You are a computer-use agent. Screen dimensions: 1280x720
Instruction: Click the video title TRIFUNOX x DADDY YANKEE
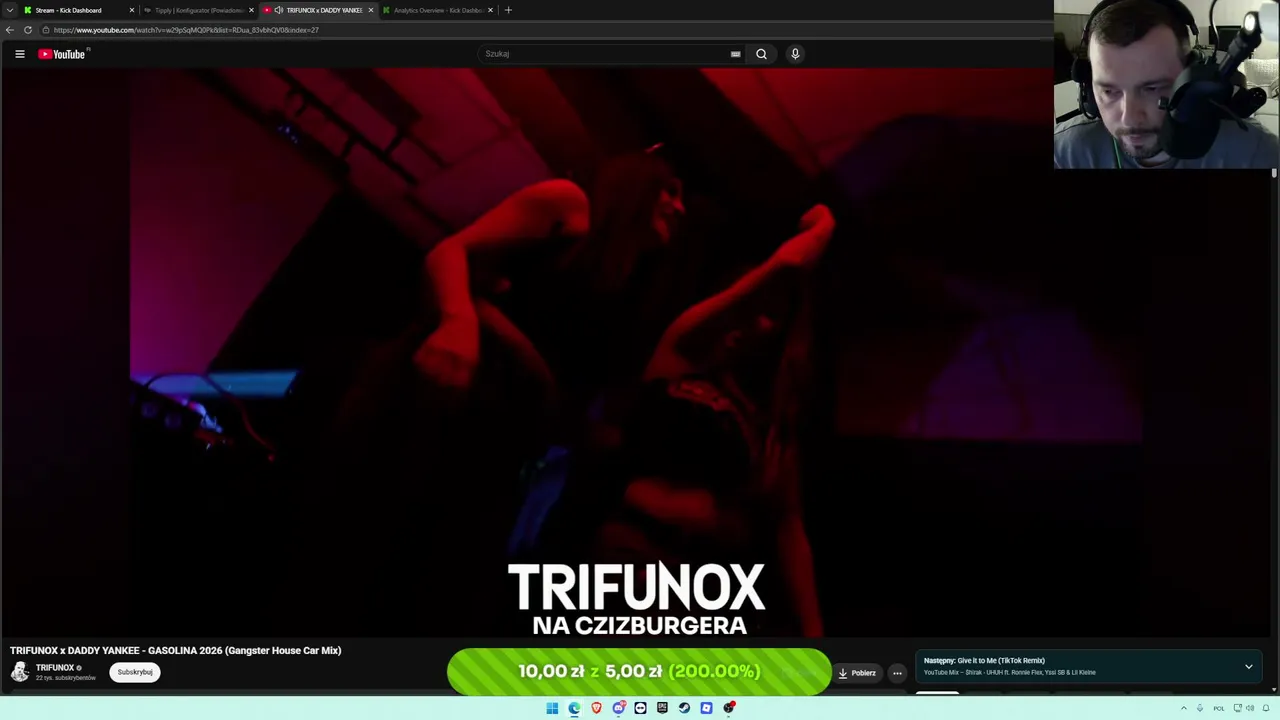pos(176,650)
